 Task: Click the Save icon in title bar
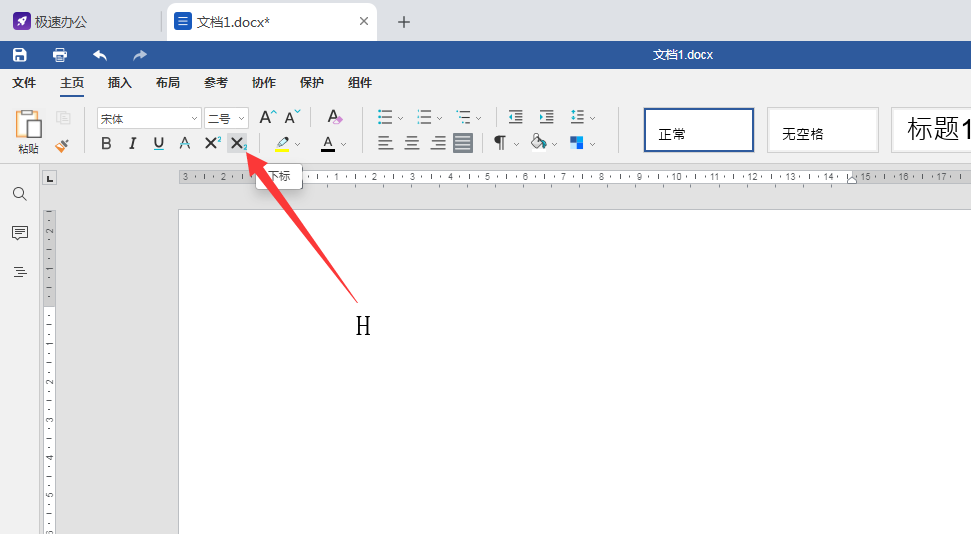(x=20, y=55)
